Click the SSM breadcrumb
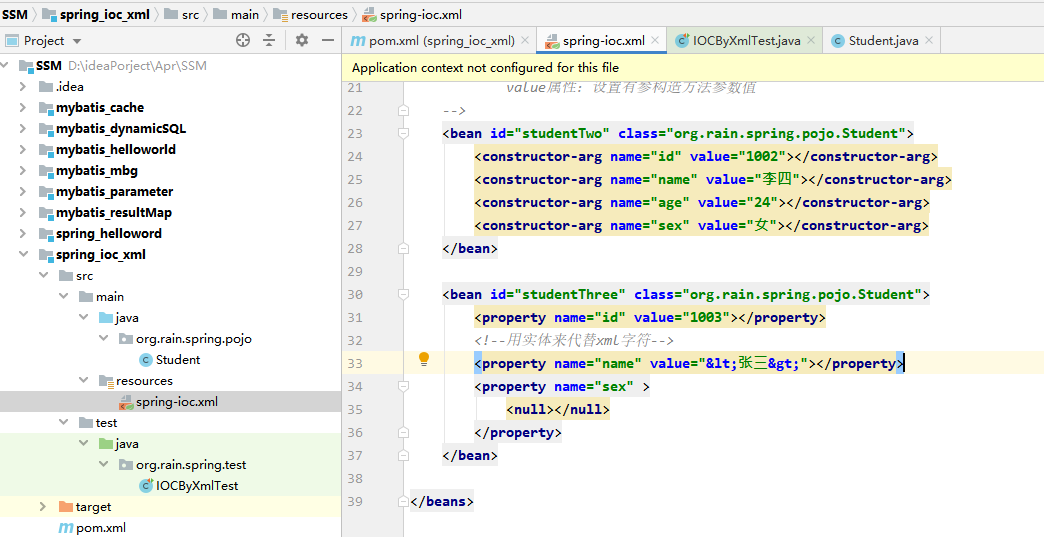Image resolution: width=1044 pixels, height=537 pixels. point(15,15)
